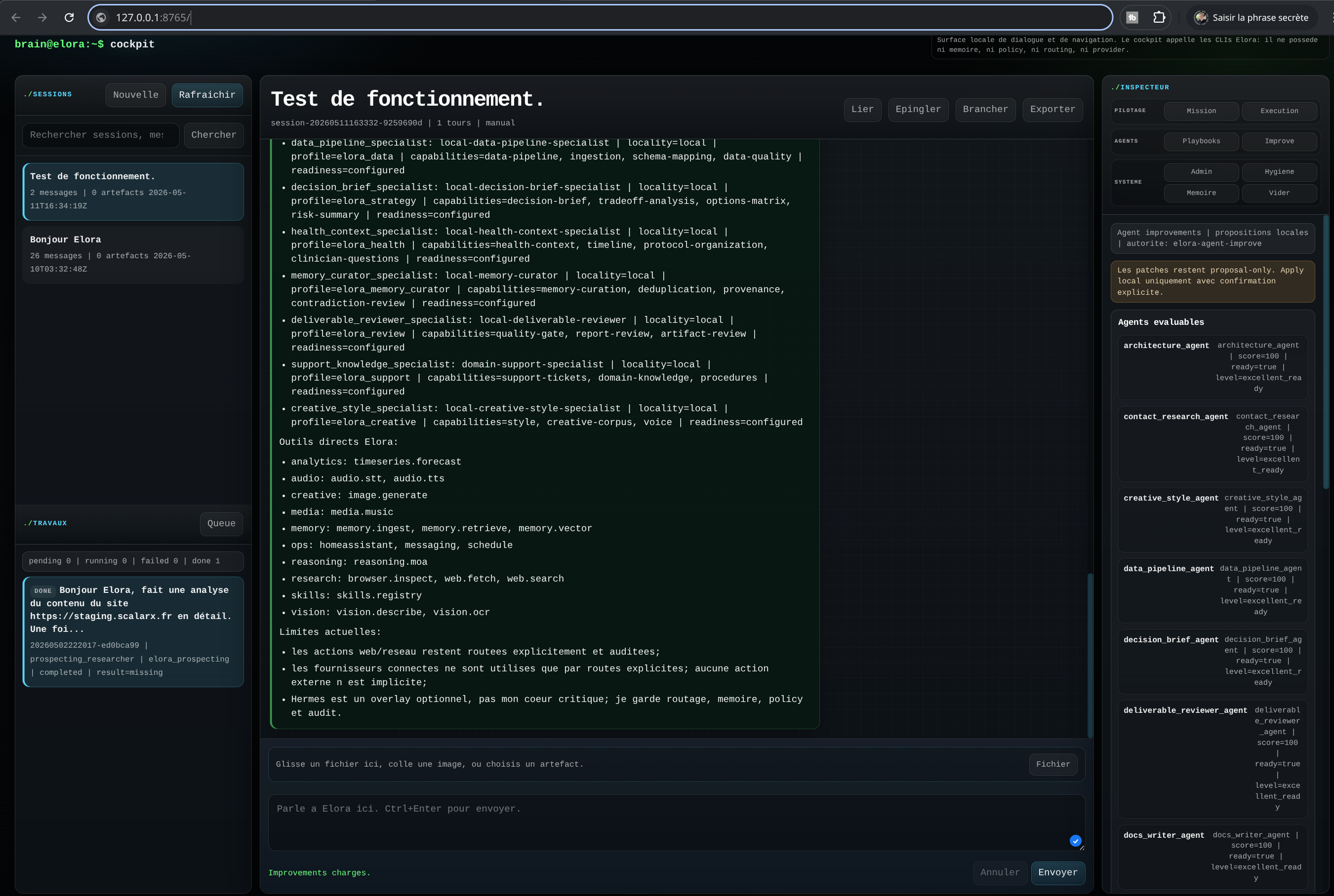The height and width of the screenshot is (896, 1334).
Task: Select the contact_research_agent card
Action: click(1213, 443)
